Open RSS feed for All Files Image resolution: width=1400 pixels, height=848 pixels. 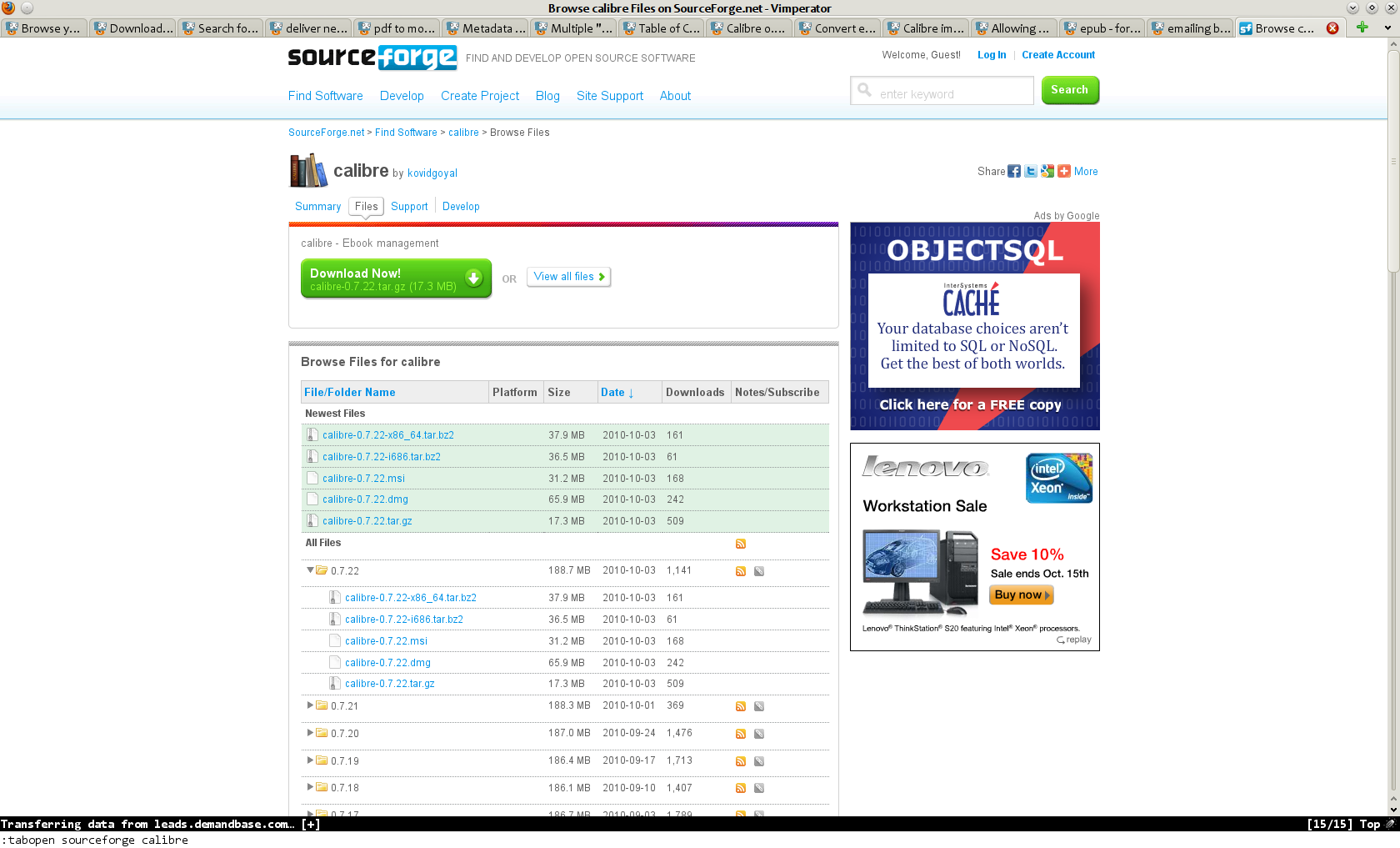(741, 544)
